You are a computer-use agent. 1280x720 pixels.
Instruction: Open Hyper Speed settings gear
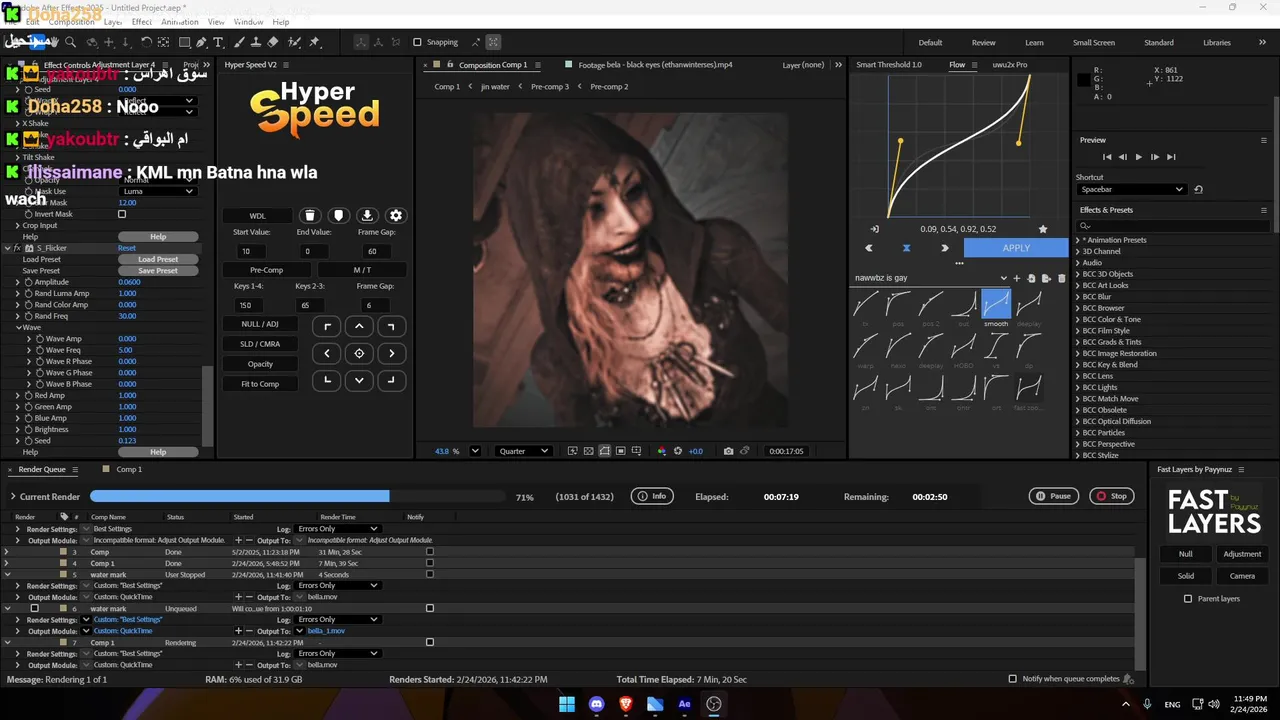coord(396,215)
